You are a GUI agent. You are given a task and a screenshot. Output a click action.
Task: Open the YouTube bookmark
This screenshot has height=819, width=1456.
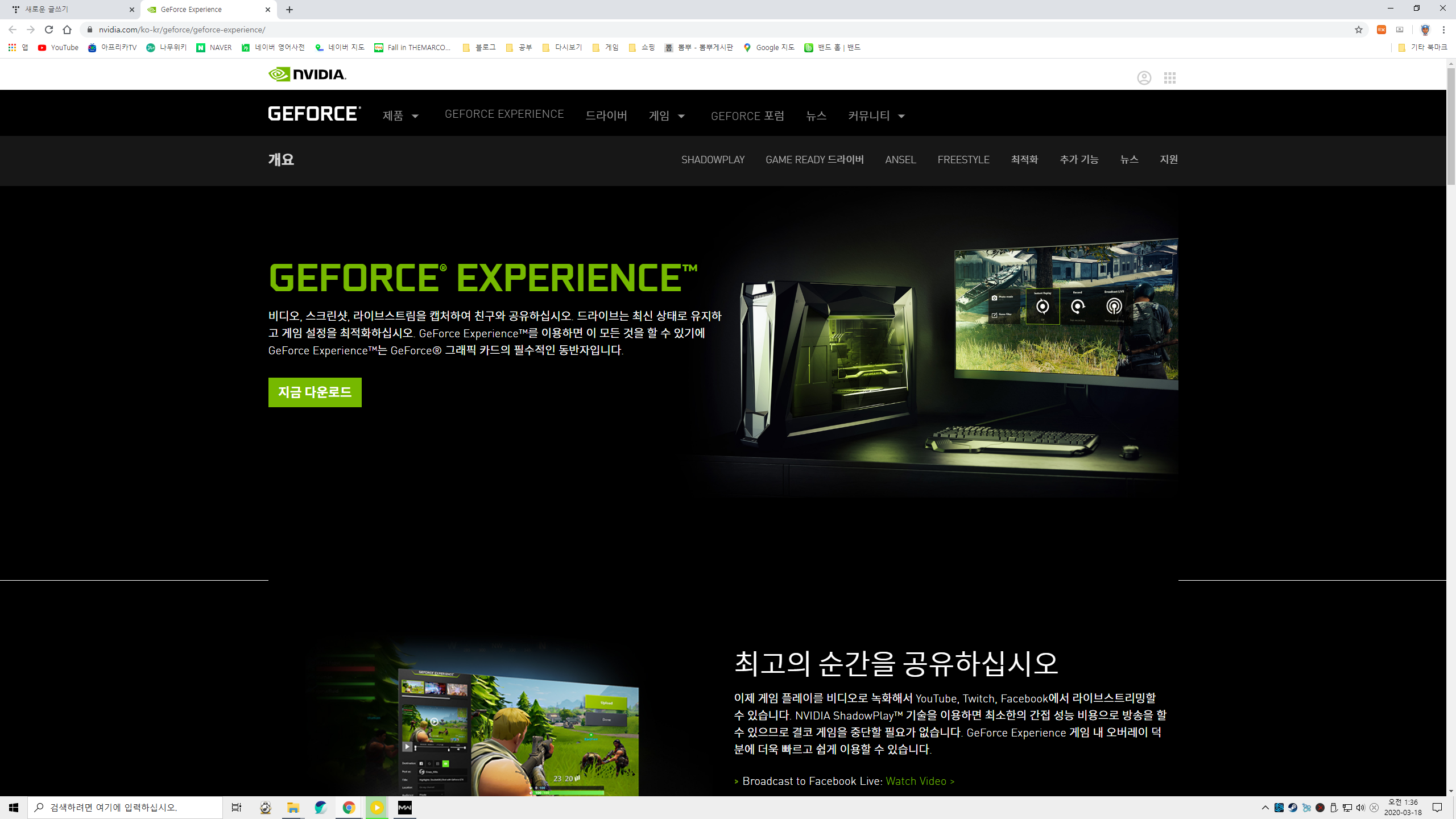(x=58, y=48)
